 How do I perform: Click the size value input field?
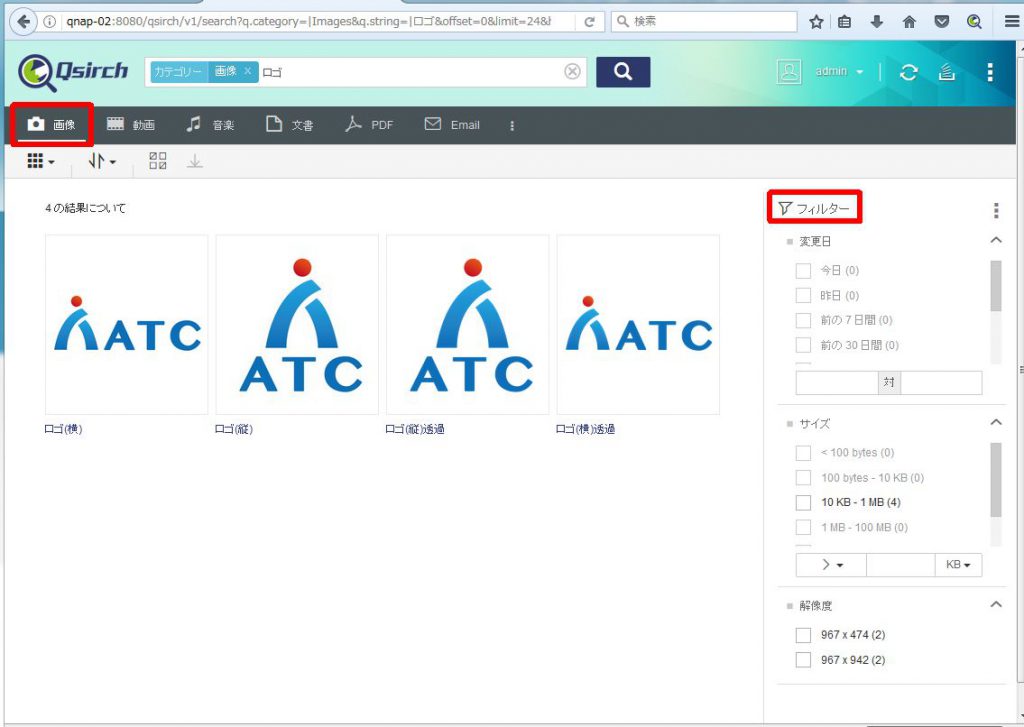901,565
